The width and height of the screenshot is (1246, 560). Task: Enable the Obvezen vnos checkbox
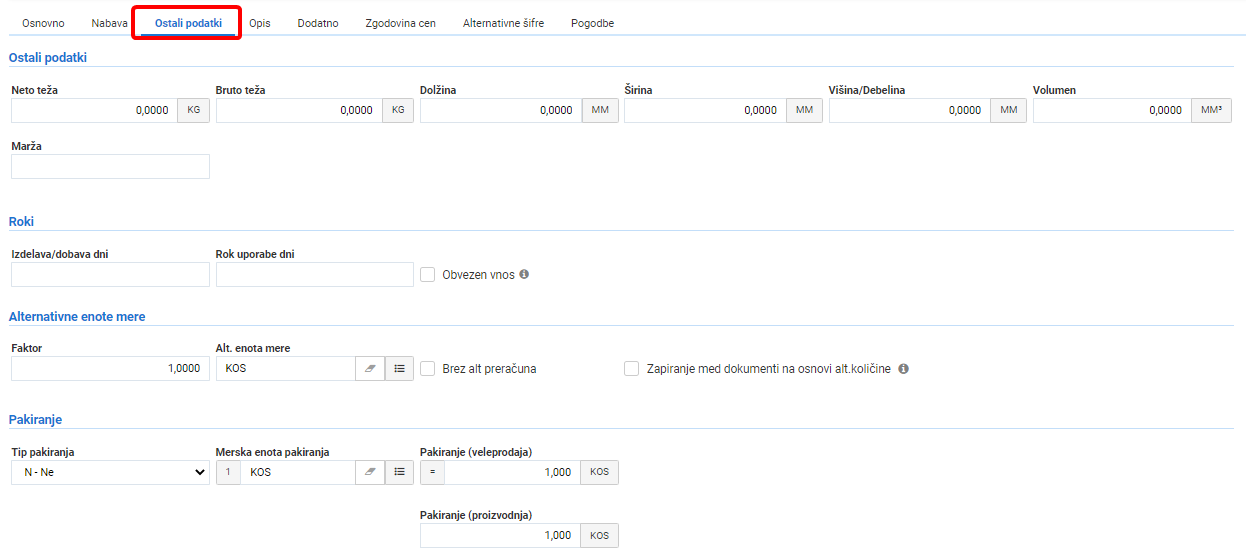pyautogui.click(x=428, y=274)
